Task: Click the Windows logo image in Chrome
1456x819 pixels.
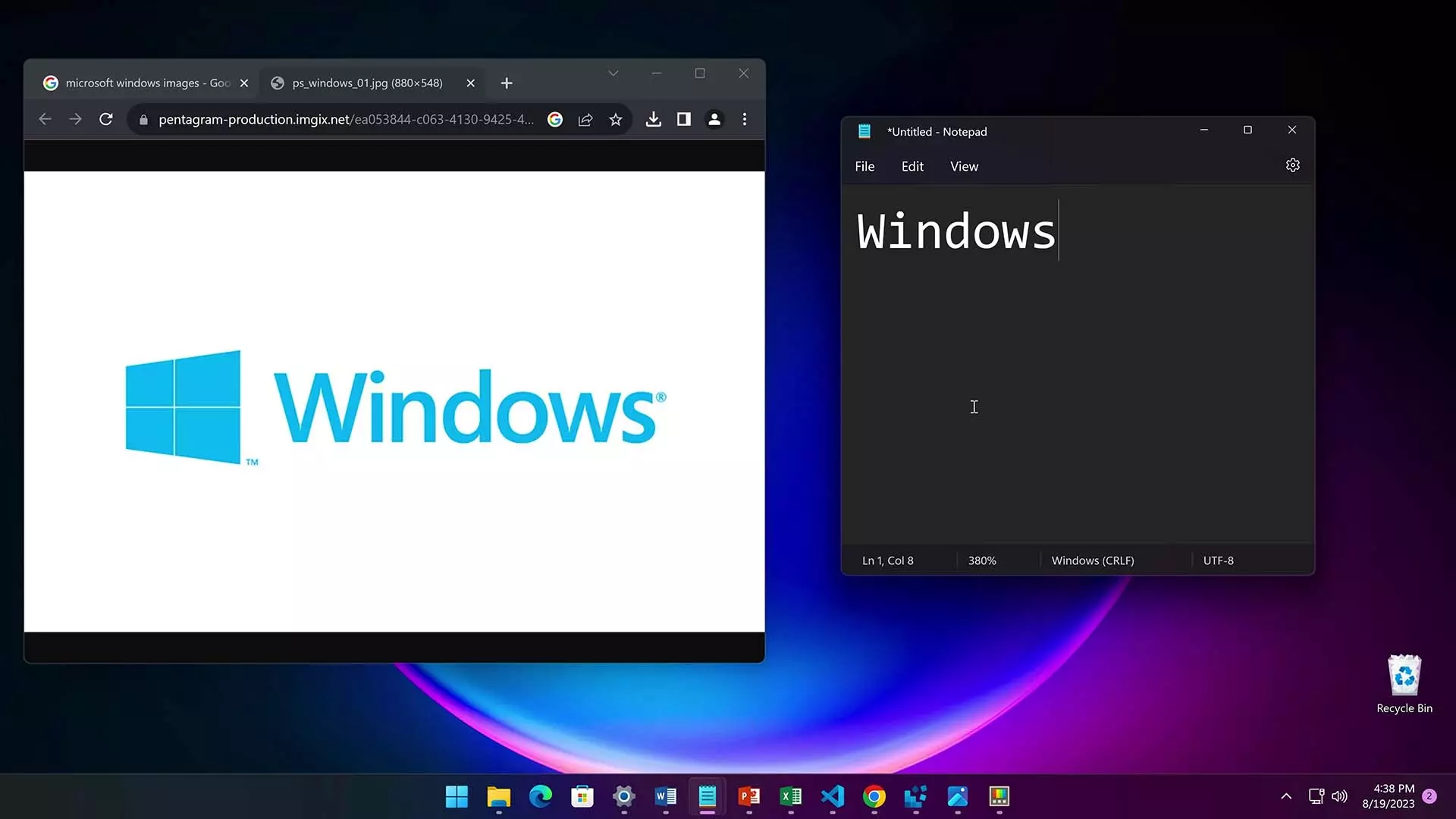Action: [x=394, y=406]
